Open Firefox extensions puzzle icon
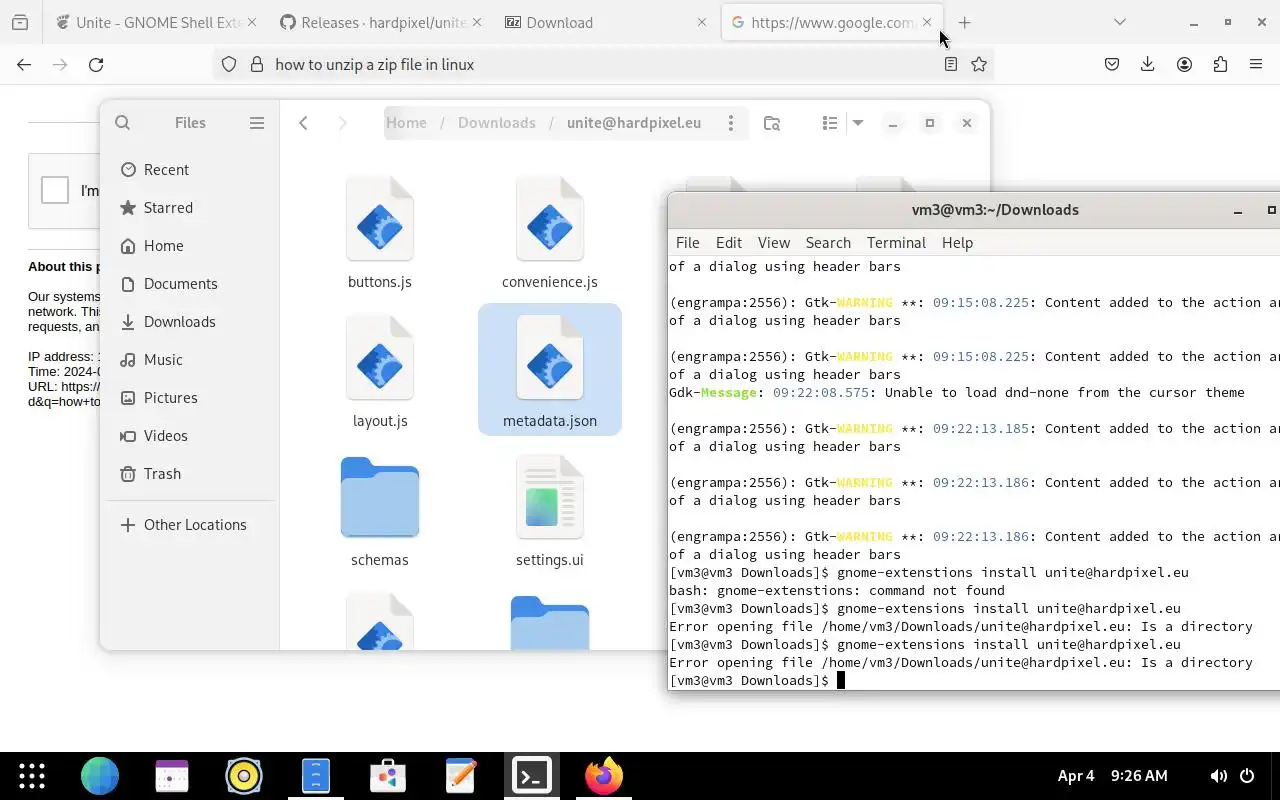The image size is (1280, 800). [1220, 64]
